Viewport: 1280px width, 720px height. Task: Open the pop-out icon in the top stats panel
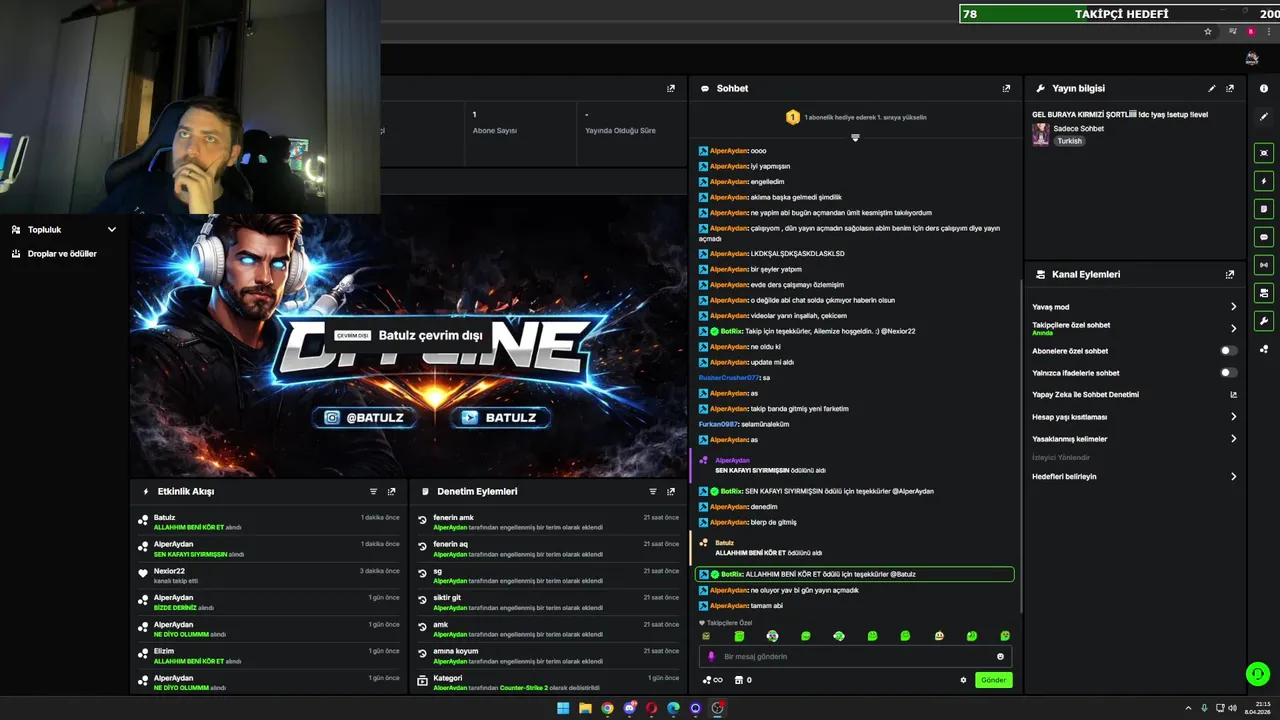point(671,88)
